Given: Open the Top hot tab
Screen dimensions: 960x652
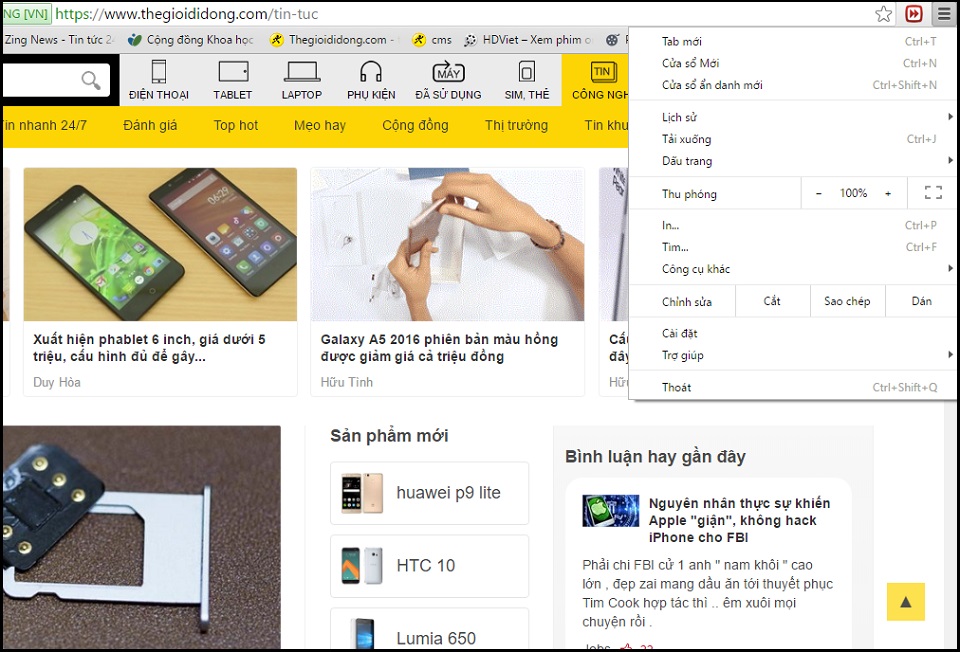Looking at the screenshot, I should [x=236, y=126].
